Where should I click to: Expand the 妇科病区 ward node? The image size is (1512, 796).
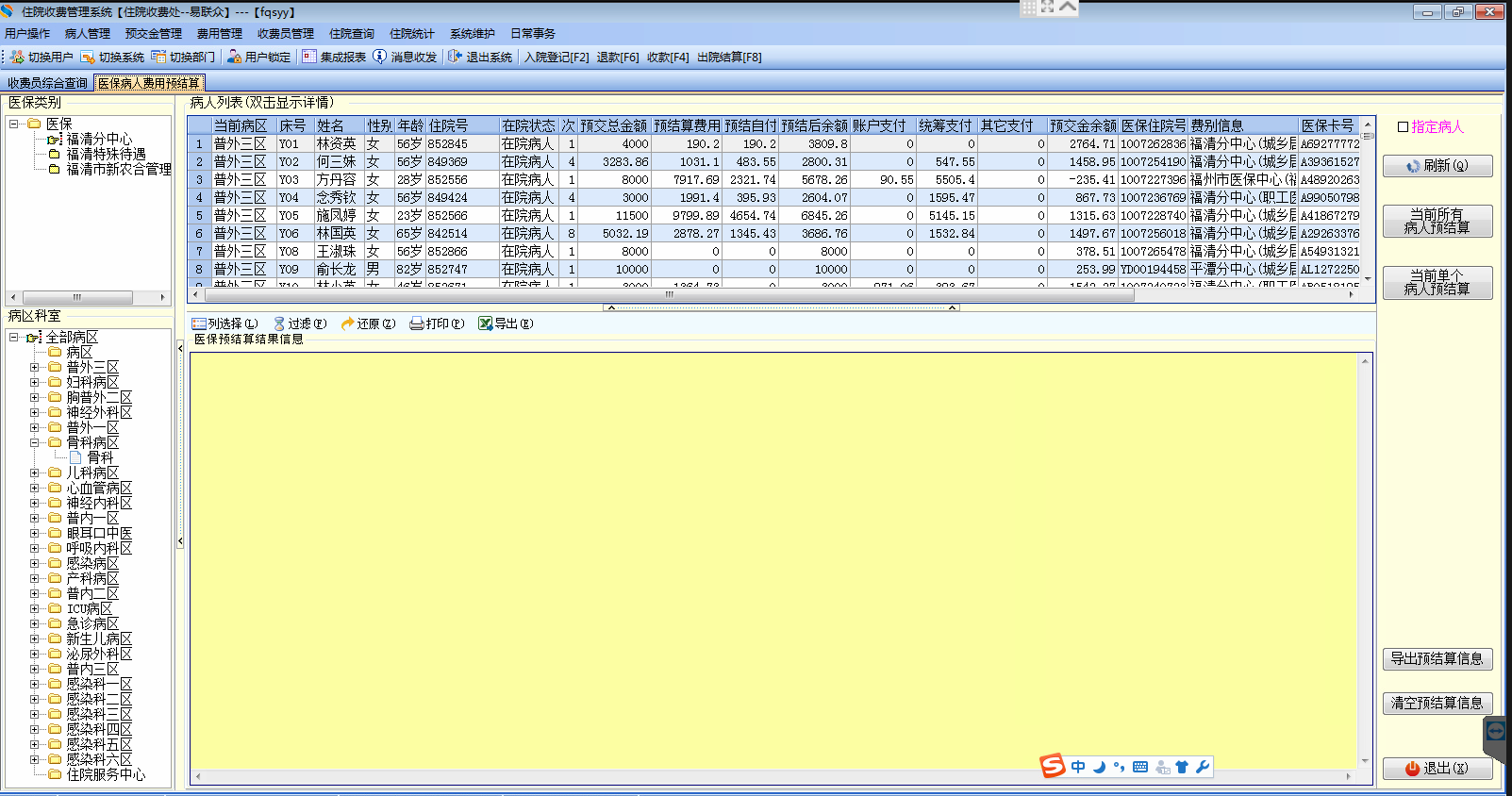pyautogui.click(x=35, y=382)
